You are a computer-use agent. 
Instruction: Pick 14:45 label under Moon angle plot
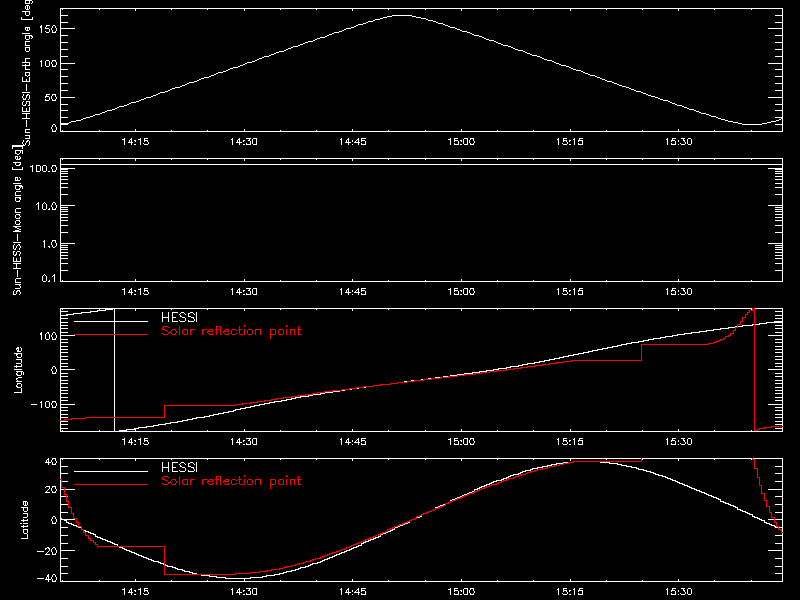click(x=353, y=292)
